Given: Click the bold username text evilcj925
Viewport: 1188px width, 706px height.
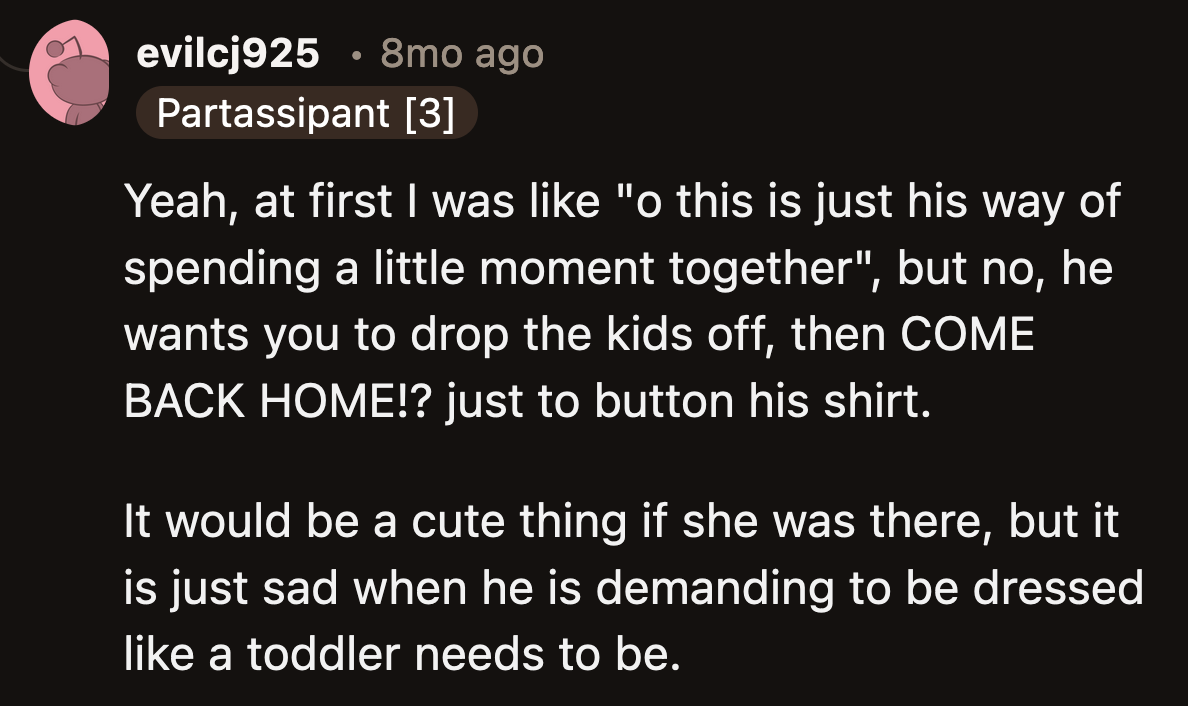Looking at the screenshot, I should 227,55.
